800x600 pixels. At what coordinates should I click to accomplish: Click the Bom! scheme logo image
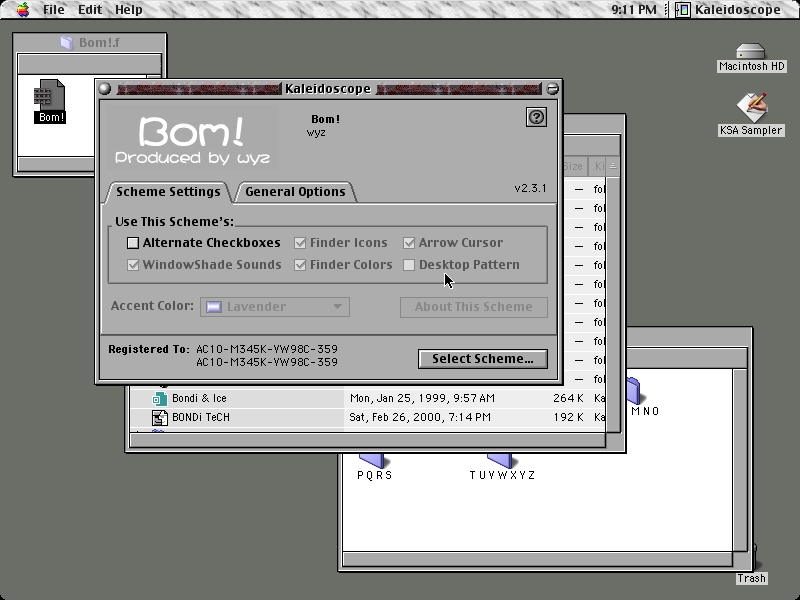[x=192, y=138]
